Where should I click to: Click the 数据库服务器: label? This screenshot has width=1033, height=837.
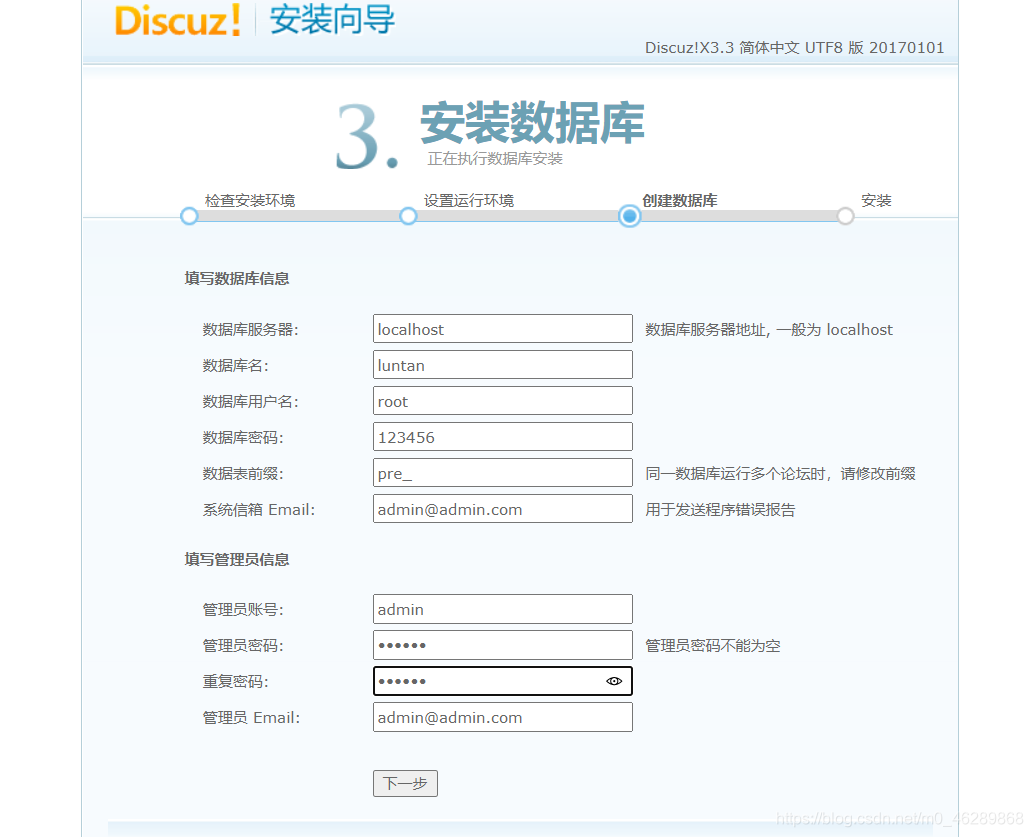coord(250,330)
